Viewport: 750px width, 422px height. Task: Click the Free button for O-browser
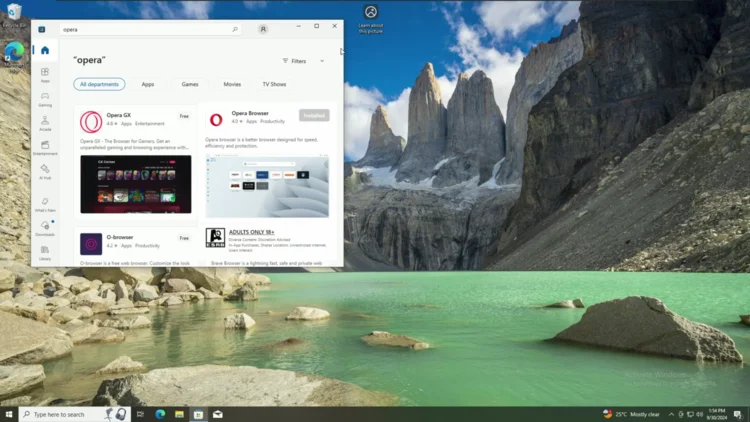[184, 238]
